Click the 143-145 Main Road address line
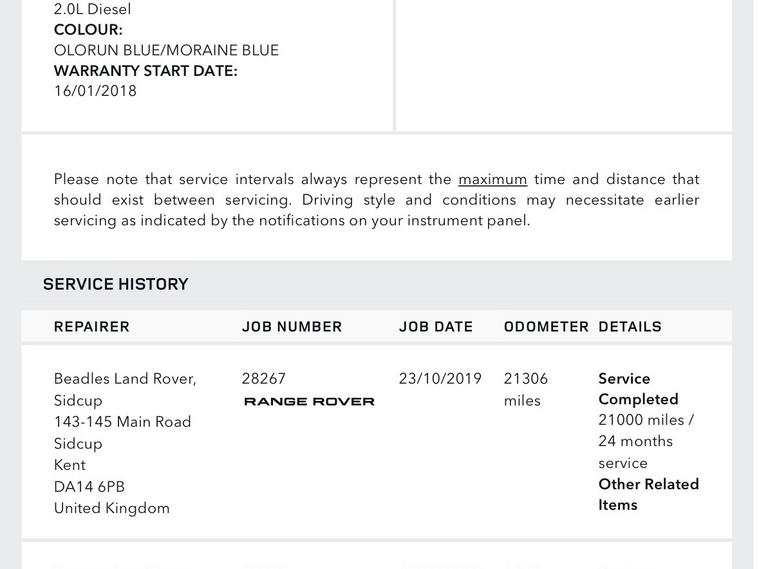 tap(123, 422)
